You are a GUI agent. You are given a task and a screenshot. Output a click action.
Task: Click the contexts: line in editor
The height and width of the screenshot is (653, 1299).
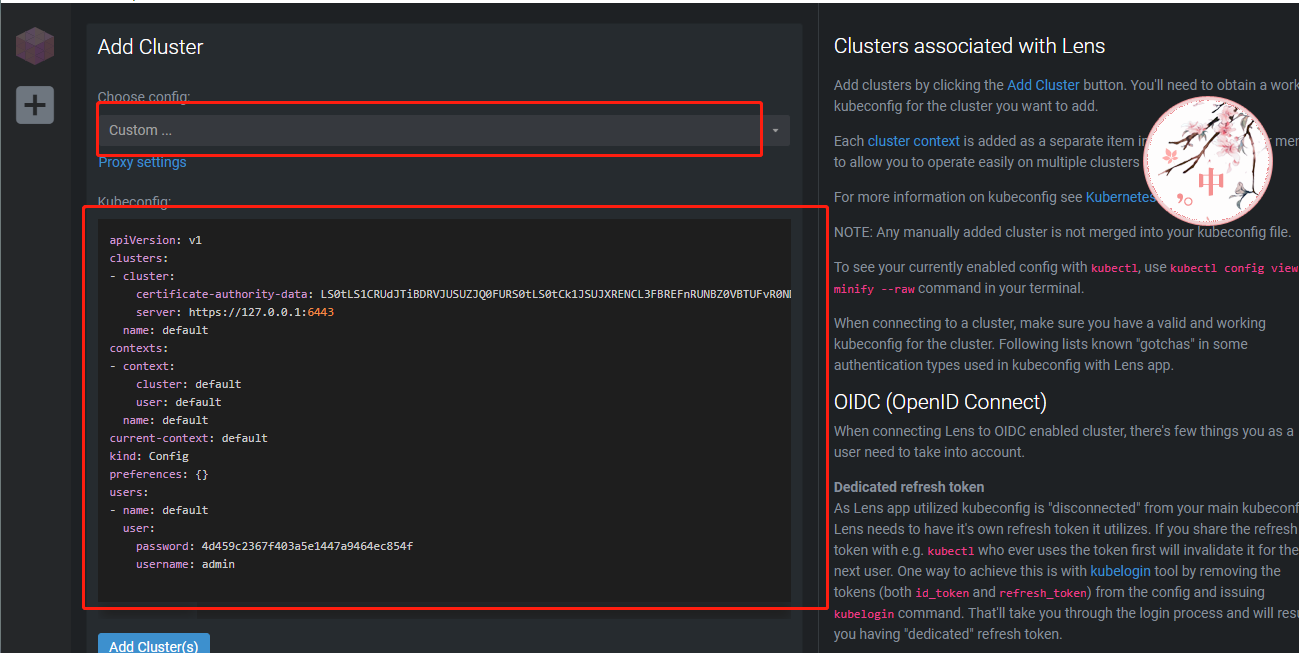[139, 348]
